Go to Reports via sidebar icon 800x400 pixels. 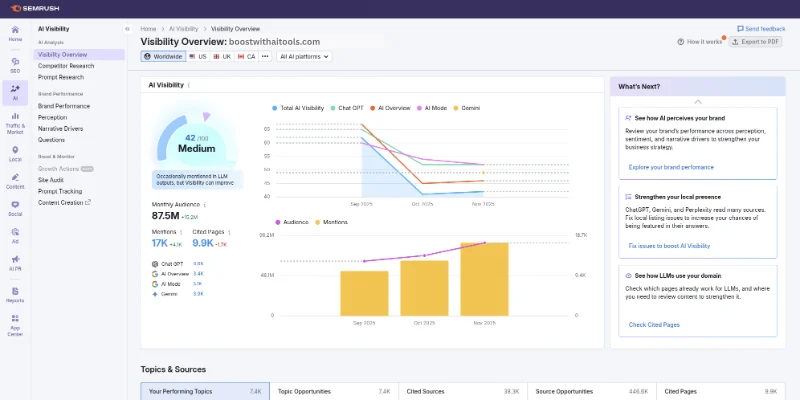pos(15,294)
